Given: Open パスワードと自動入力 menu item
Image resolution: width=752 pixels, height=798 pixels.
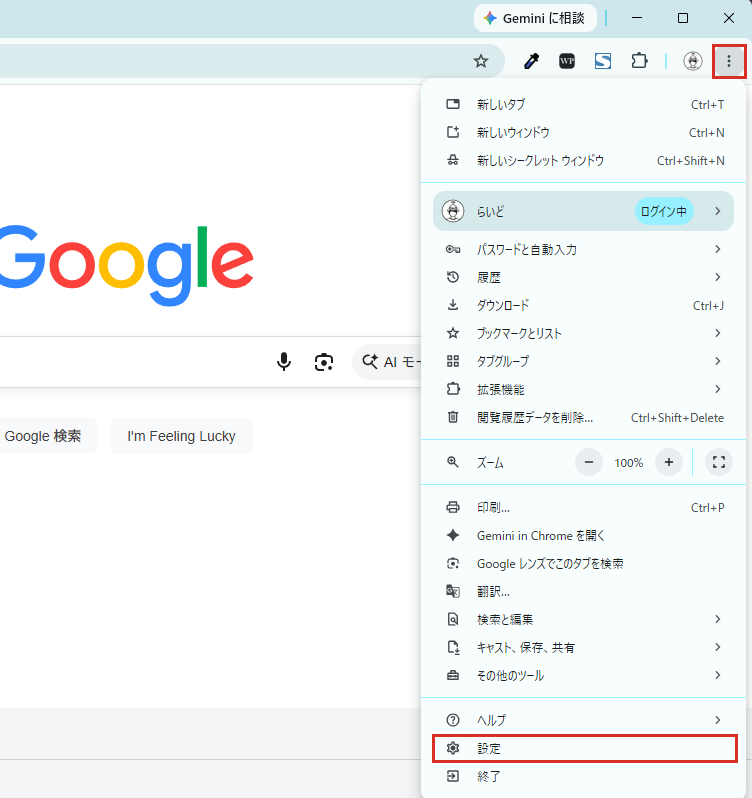Looking at the screenshot, I should click(584, 249).
